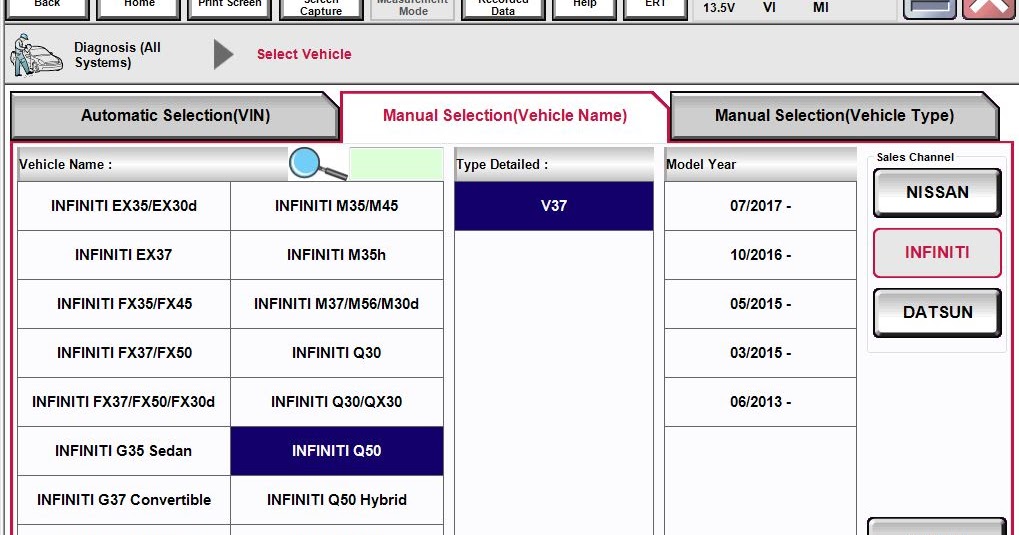Choose model year 10/2016 -

(x=760, y=255)
